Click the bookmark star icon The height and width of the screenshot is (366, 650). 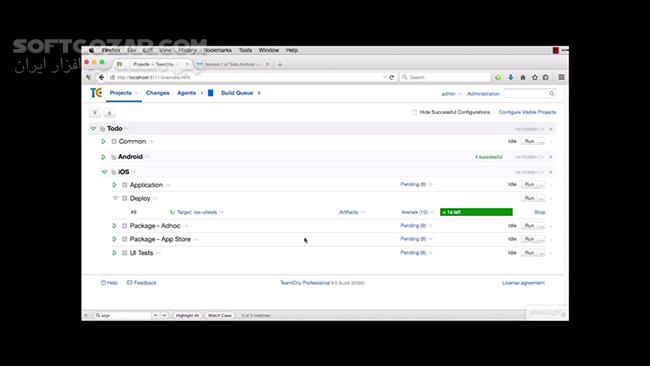tap(535, 78)
